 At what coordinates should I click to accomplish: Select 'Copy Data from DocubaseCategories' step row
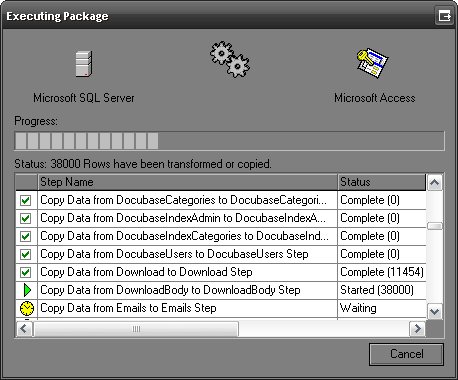[x=221, y=200]
